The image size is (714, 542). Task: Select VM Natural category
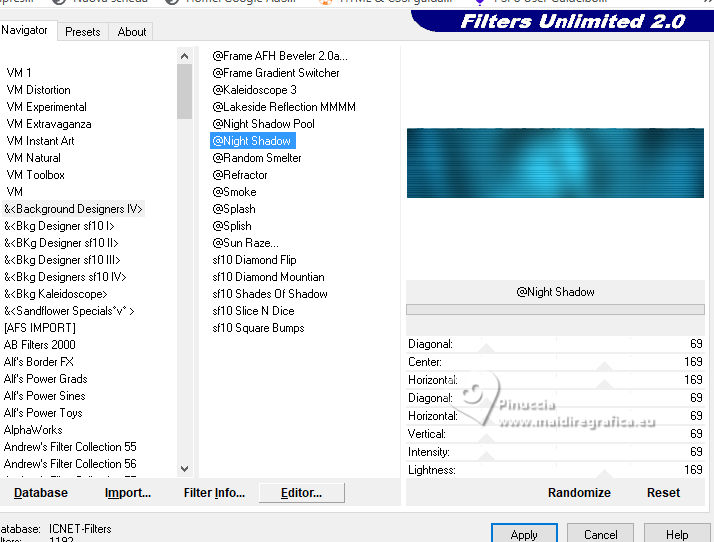33,158
